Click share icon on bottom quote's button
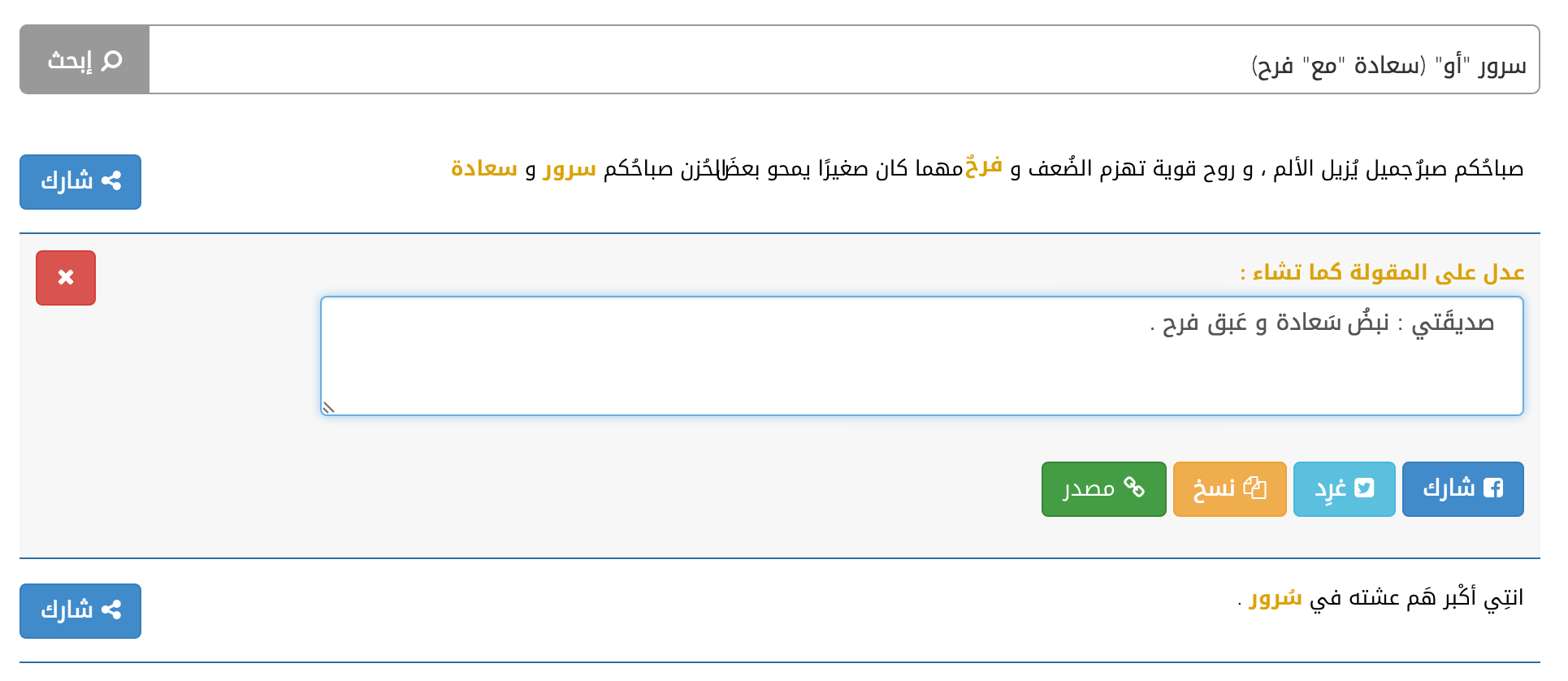The width and height of the screenshot is (1568, 681). (112, 610)
